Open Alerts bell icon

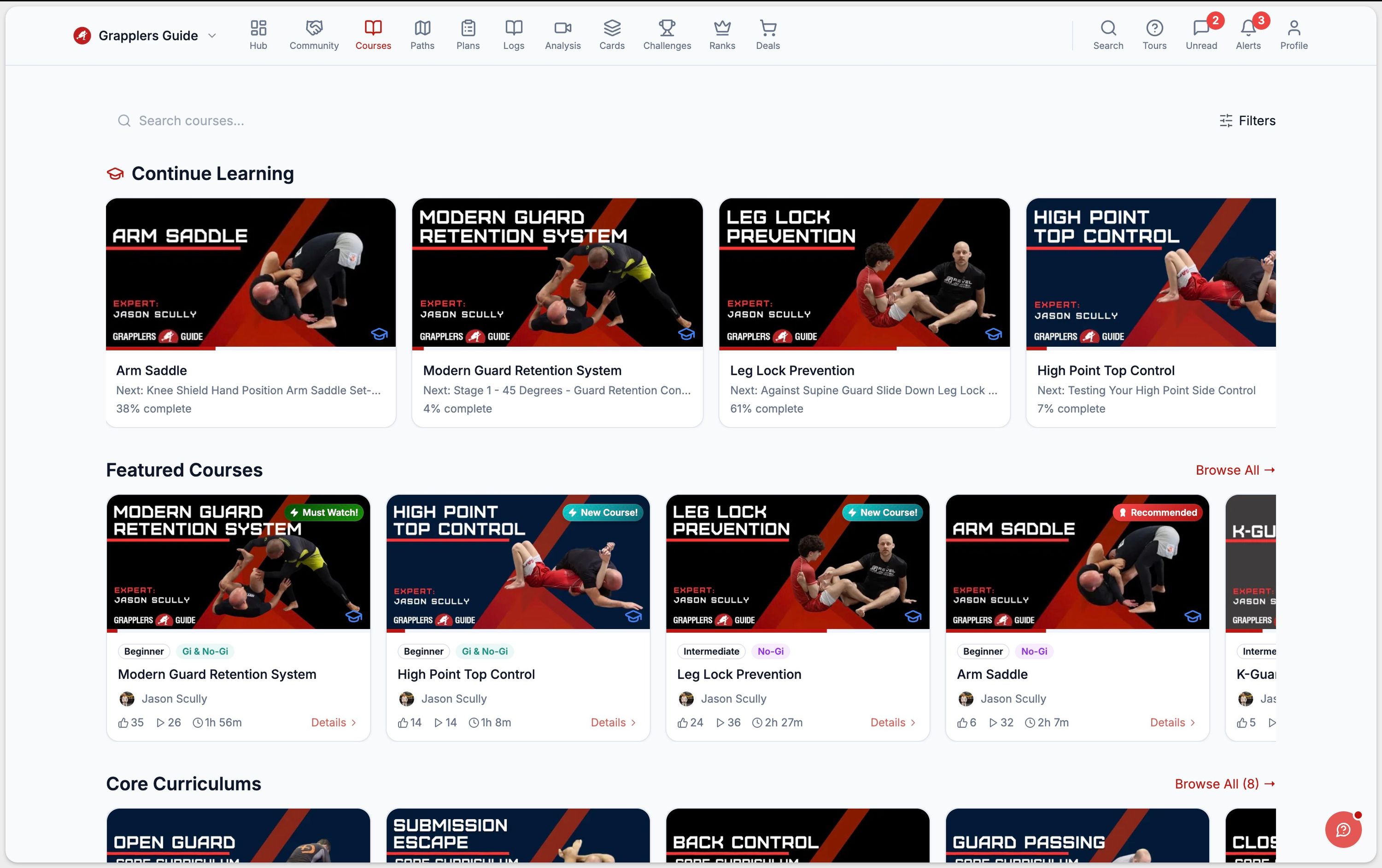1247,28
